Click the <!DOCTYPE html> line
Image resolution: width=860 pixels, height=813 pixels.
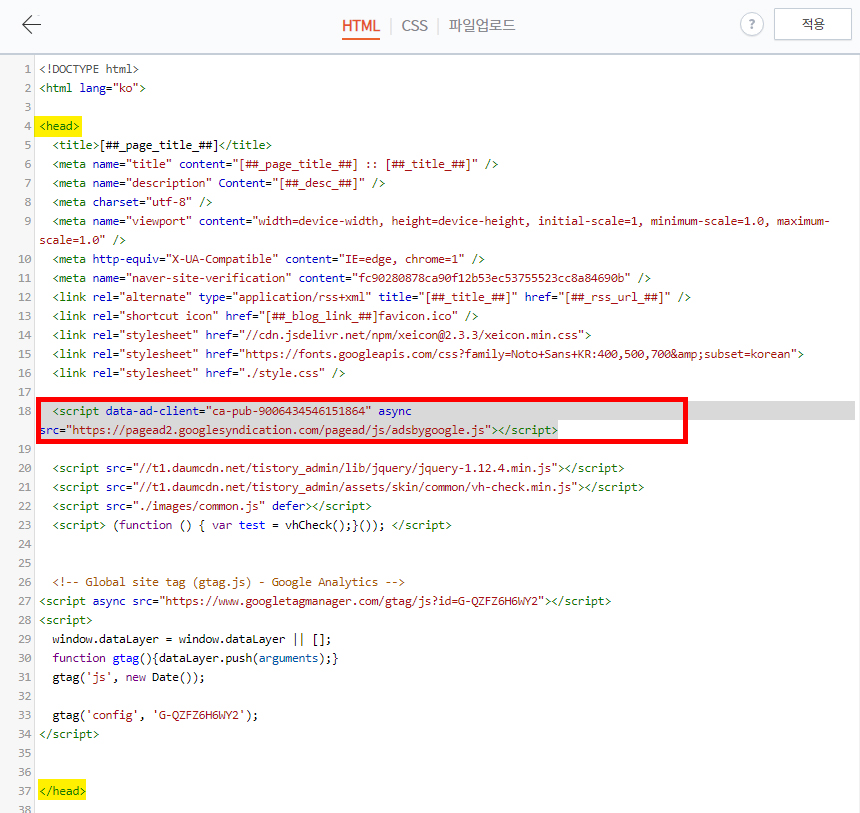click(x=89, y=69)
